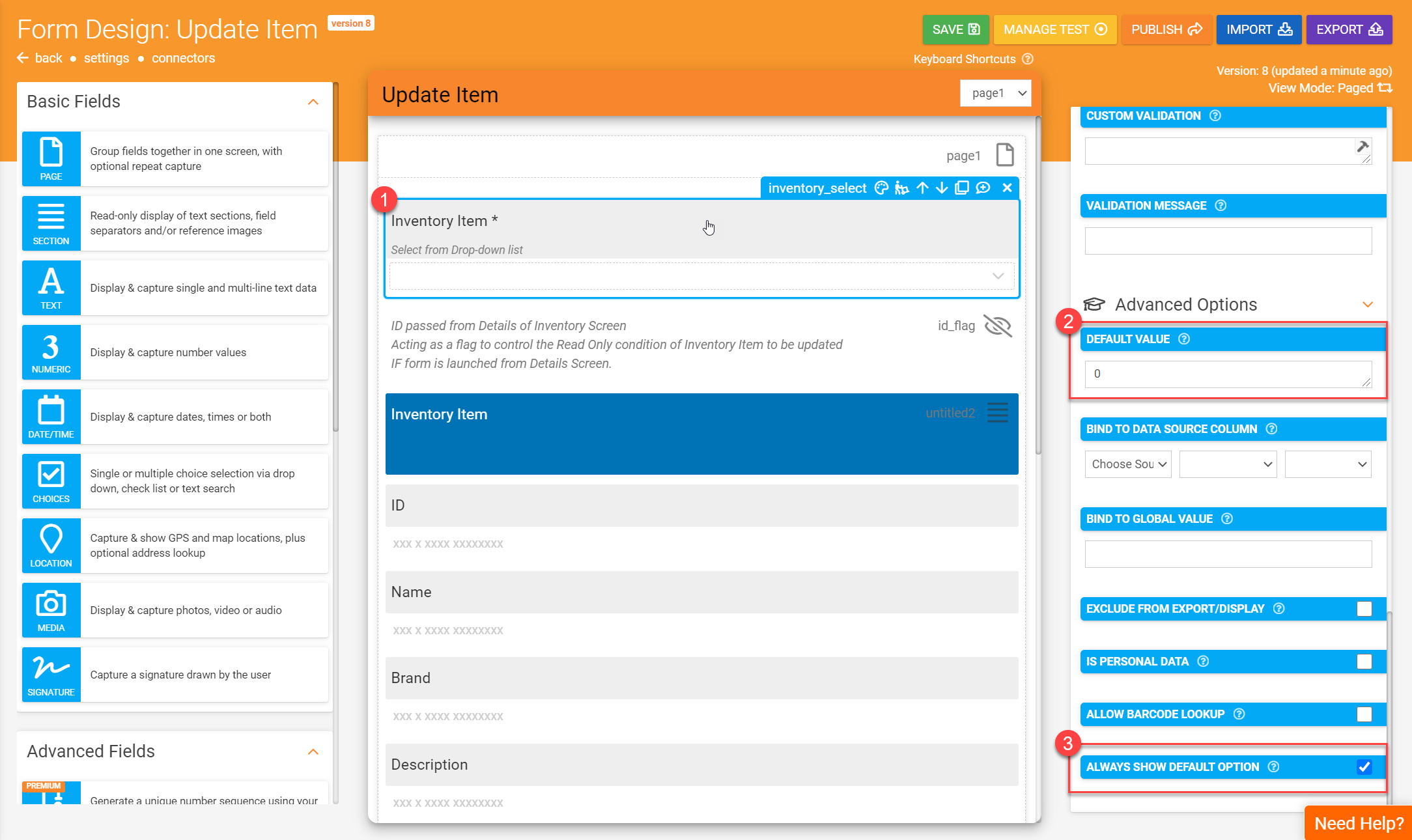Click the custom validation wrench icon
This screenshot has height=840, width=1412.
coord(1363,147)
